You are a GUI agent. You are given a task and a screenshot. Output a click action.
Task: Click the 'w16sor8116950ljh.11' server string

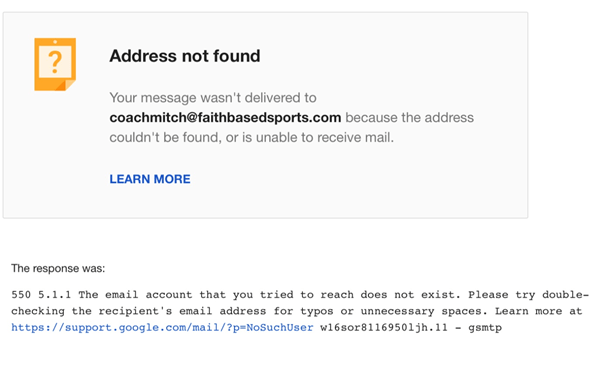coord(384,327)
